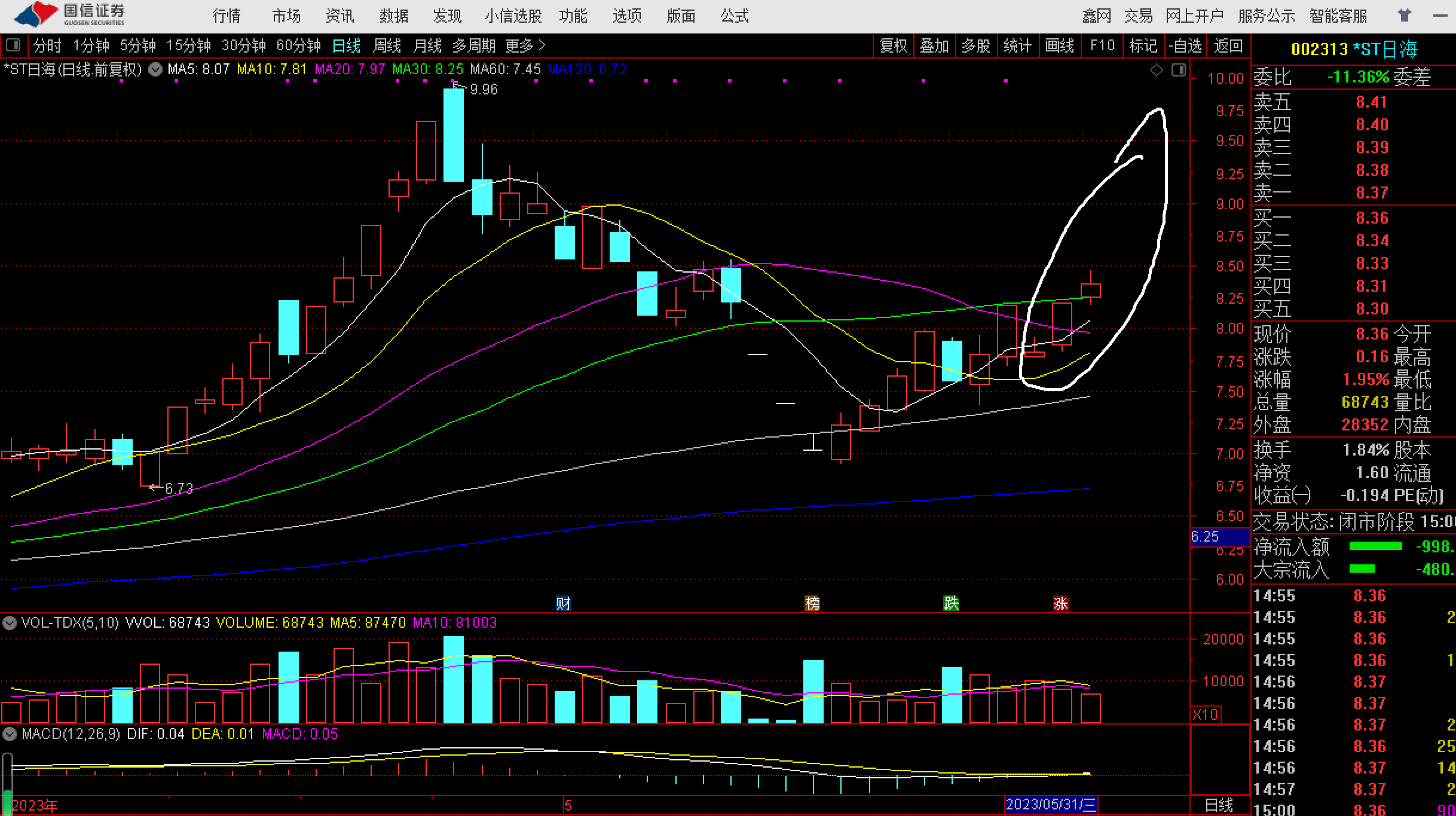The height and width of the screenshot is (816, 1456).
Task: Open the VOL-TDX indicator dropdown arrow
Action: [x=10, y=623]
